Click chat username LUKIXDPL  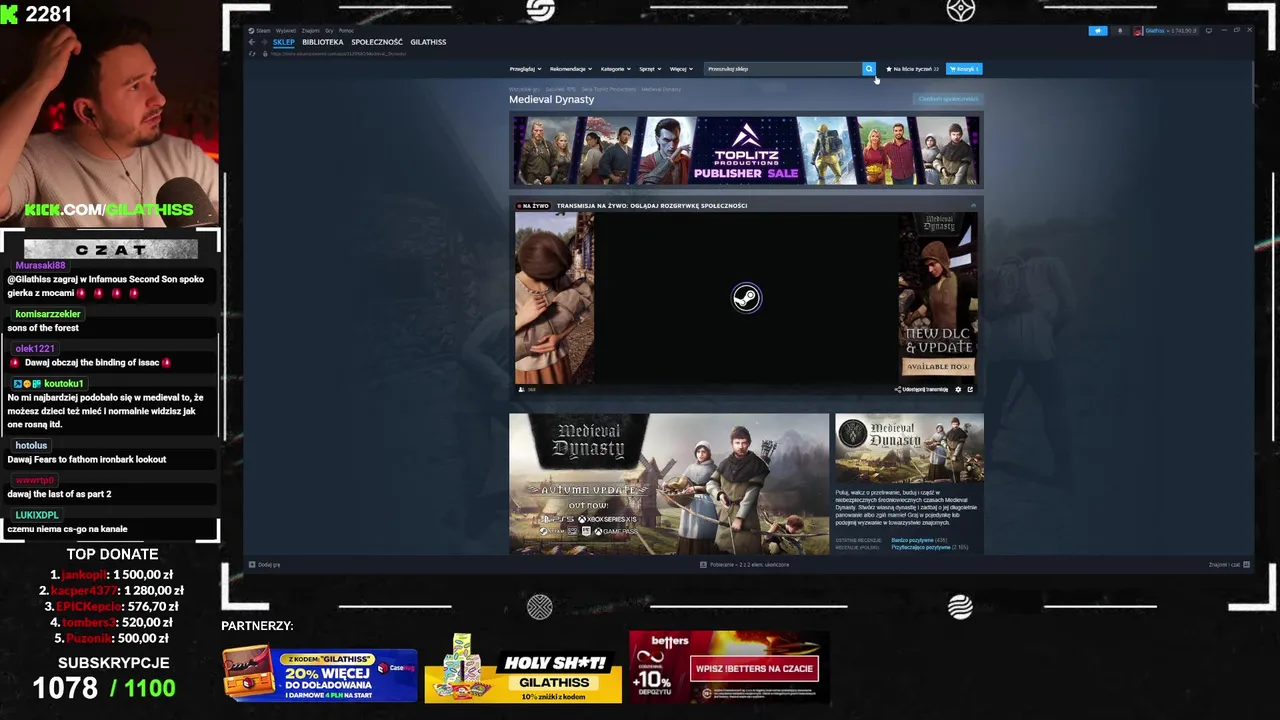click(x=37, y=515)
